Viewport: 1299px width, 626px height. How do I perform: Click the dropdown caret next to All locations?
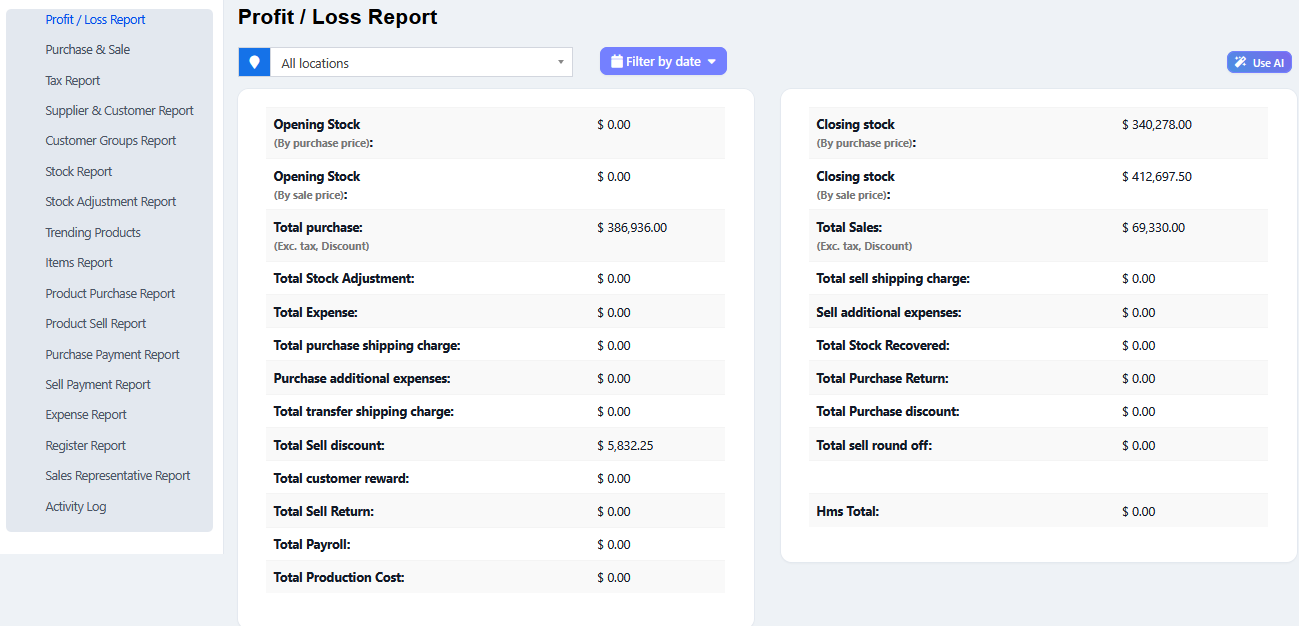click(x=560, y=61)
